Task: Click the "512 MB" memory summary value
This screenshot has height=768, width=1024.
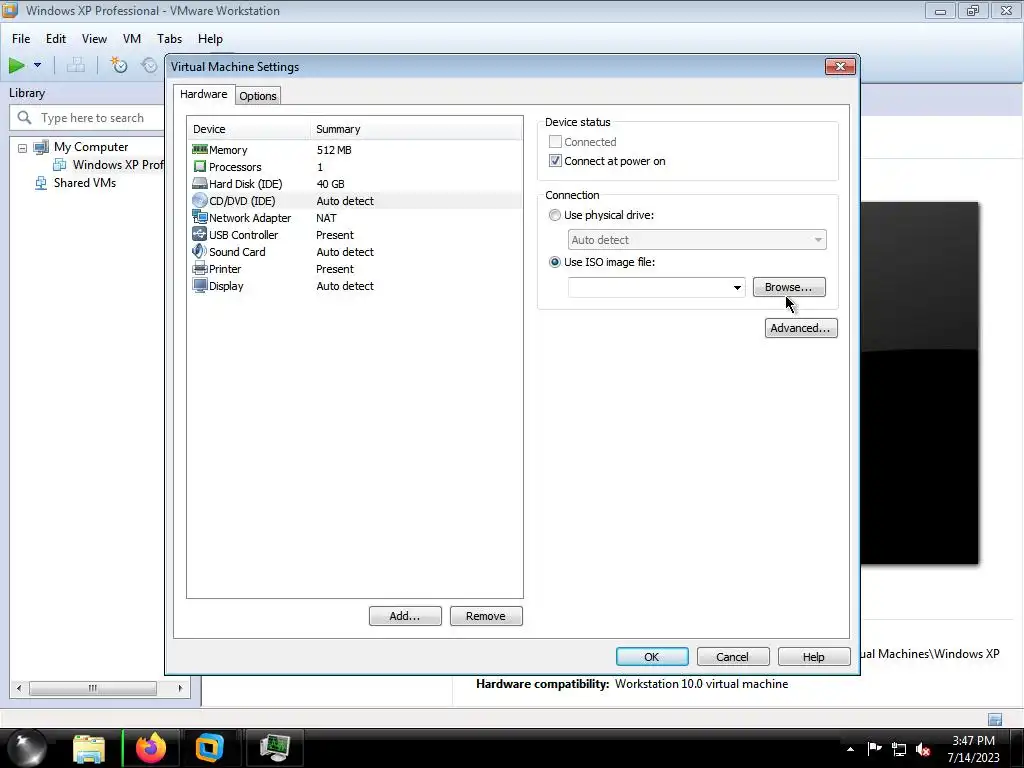Action: click(x=334, y=150)
